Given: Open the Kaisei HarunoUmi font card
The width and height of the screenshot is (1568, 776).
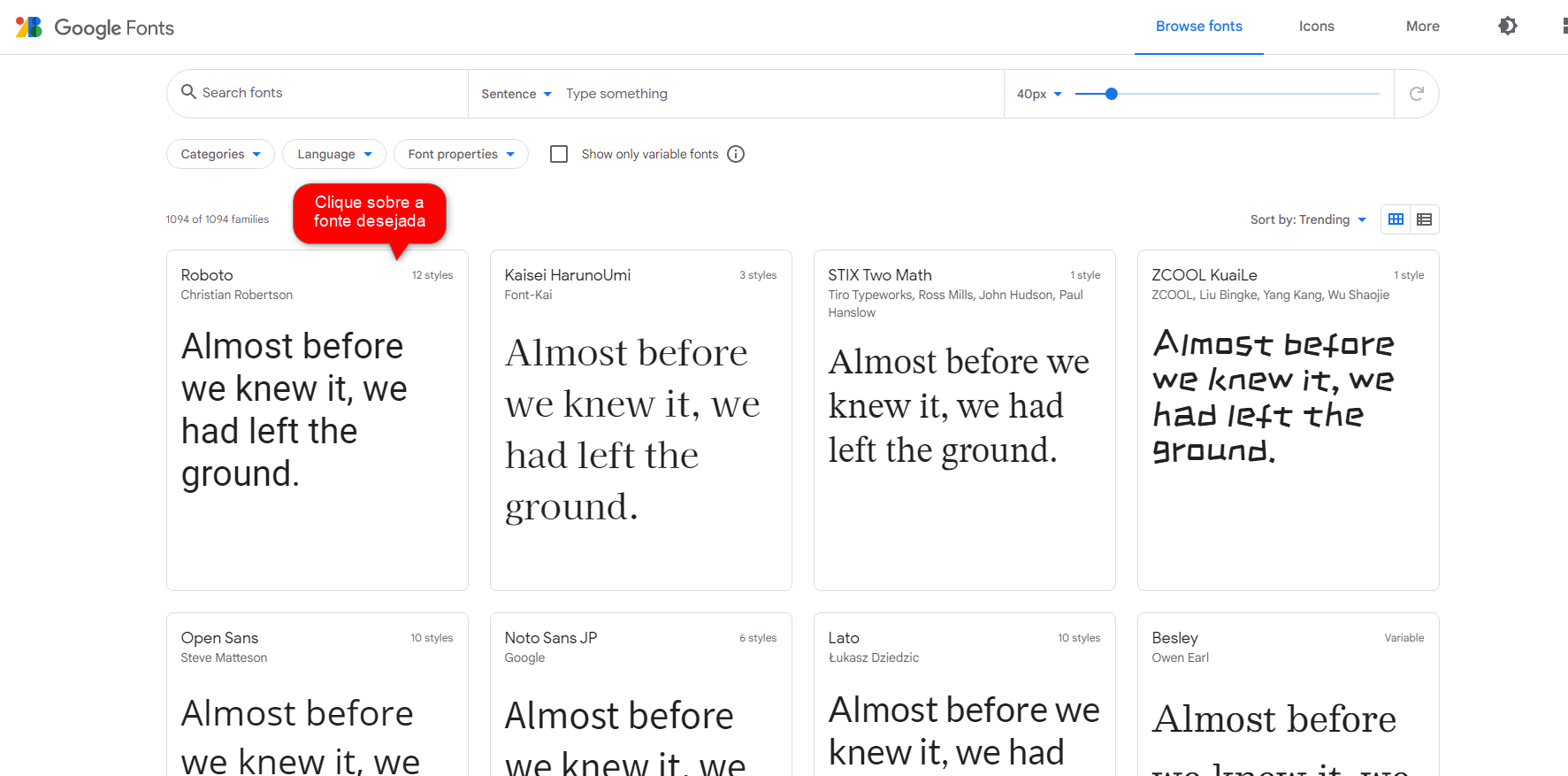Looking at the screenshot, I should pos(641,420).
